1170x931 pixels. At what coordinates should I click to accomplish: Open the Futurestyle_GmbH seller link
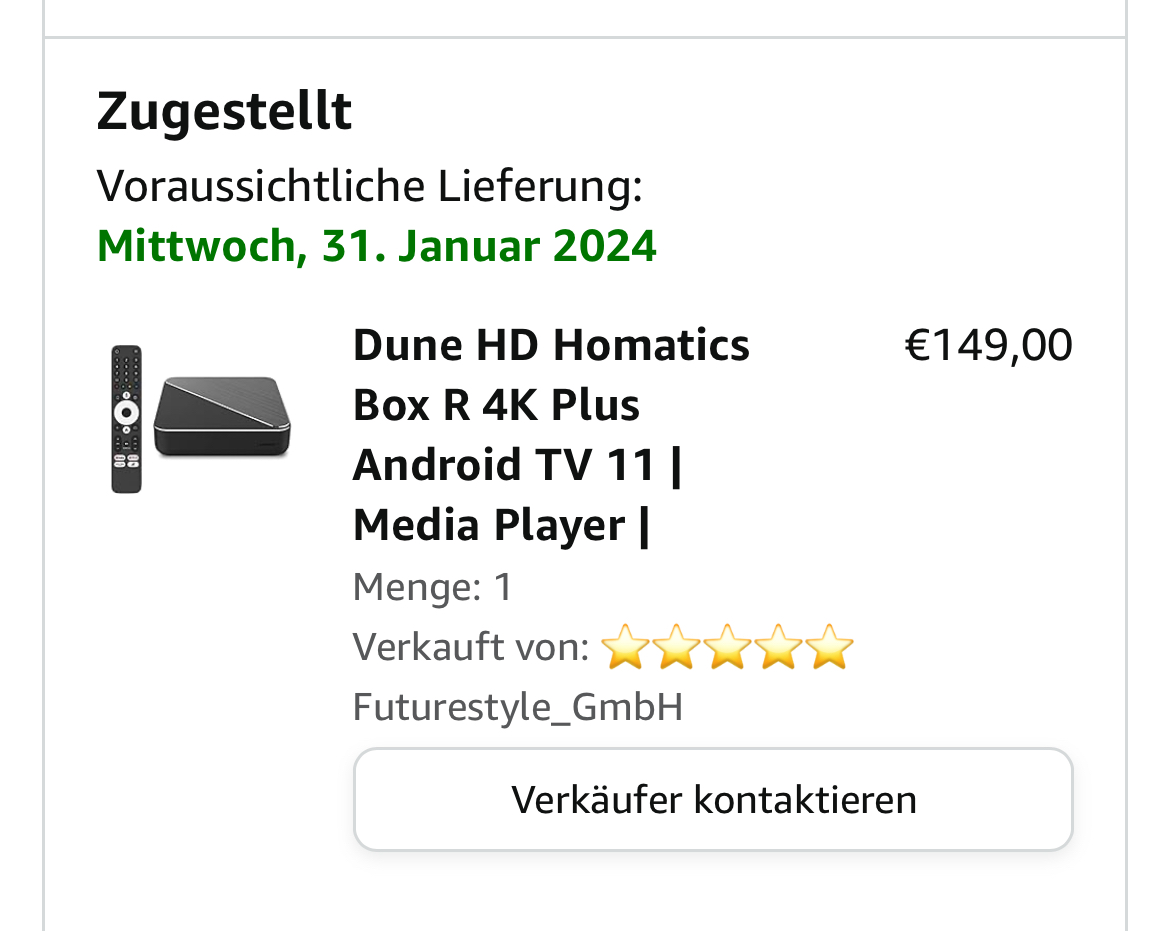coord(518,707)
